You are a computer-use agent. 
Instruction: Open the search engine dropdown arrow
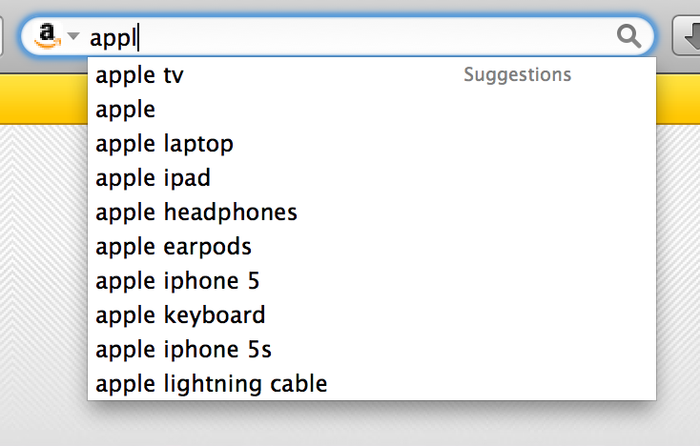[73, 35]
